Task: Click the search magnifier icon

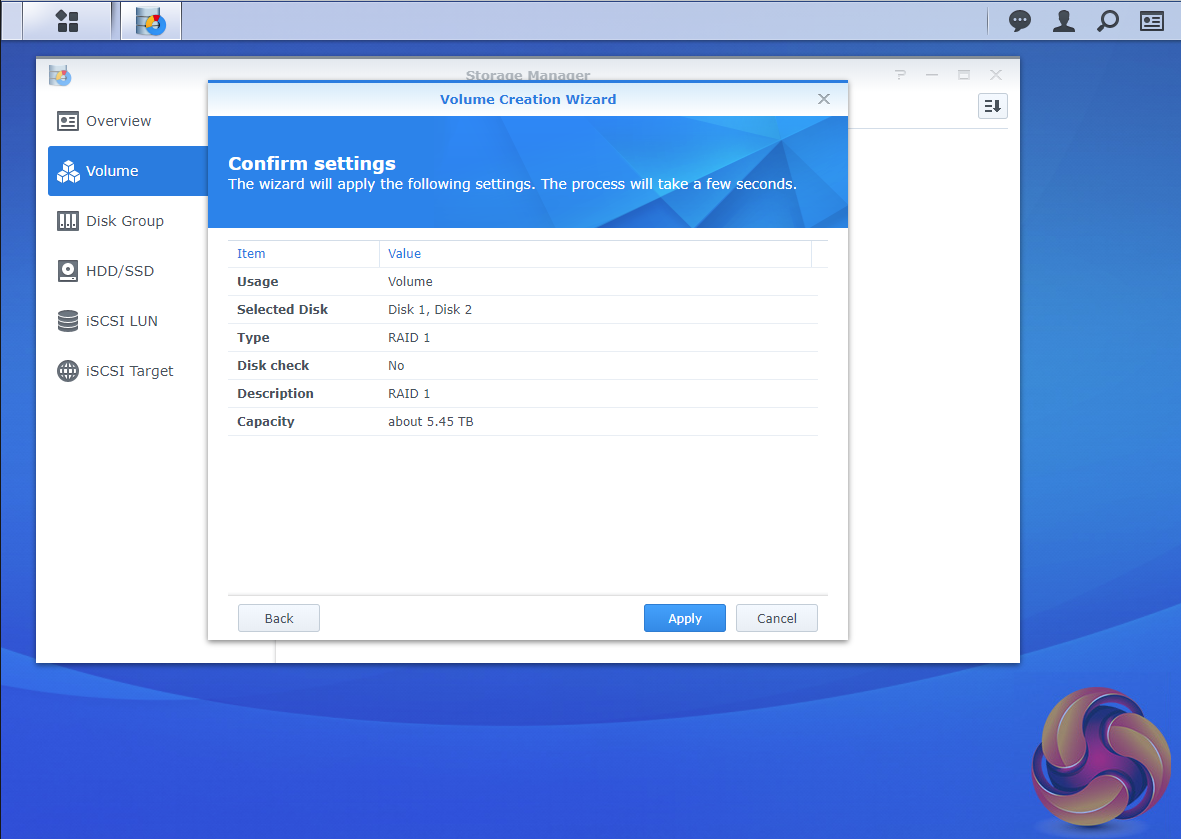Action: tap(1107, 21)
